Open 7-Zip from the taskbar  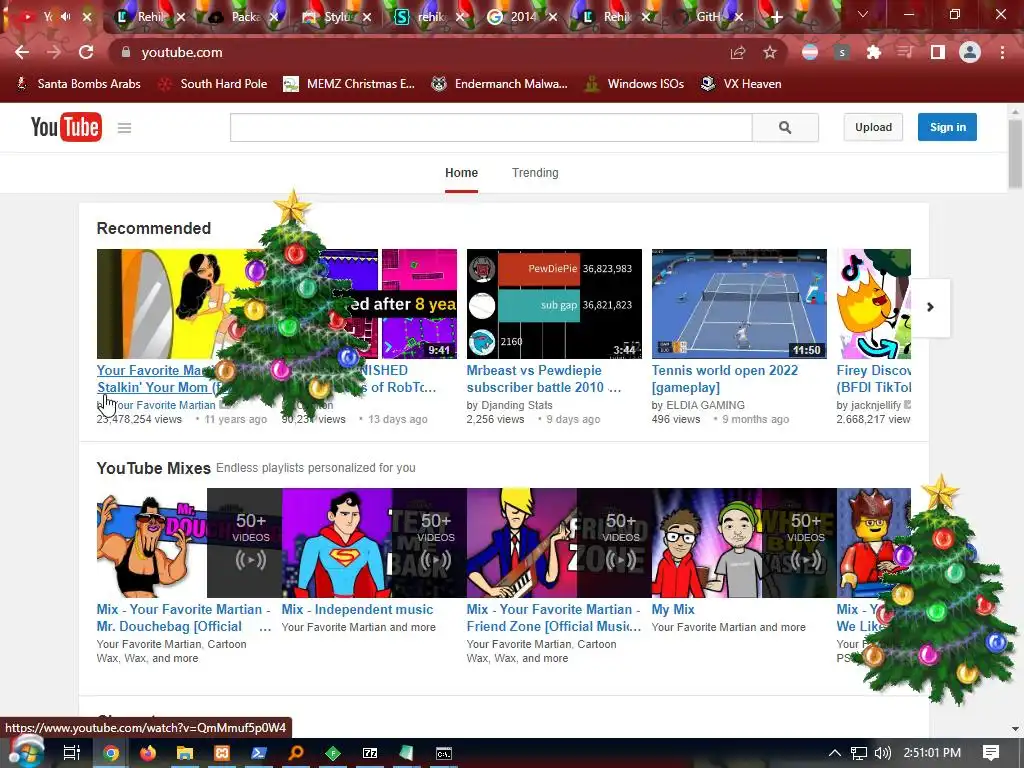370,753
